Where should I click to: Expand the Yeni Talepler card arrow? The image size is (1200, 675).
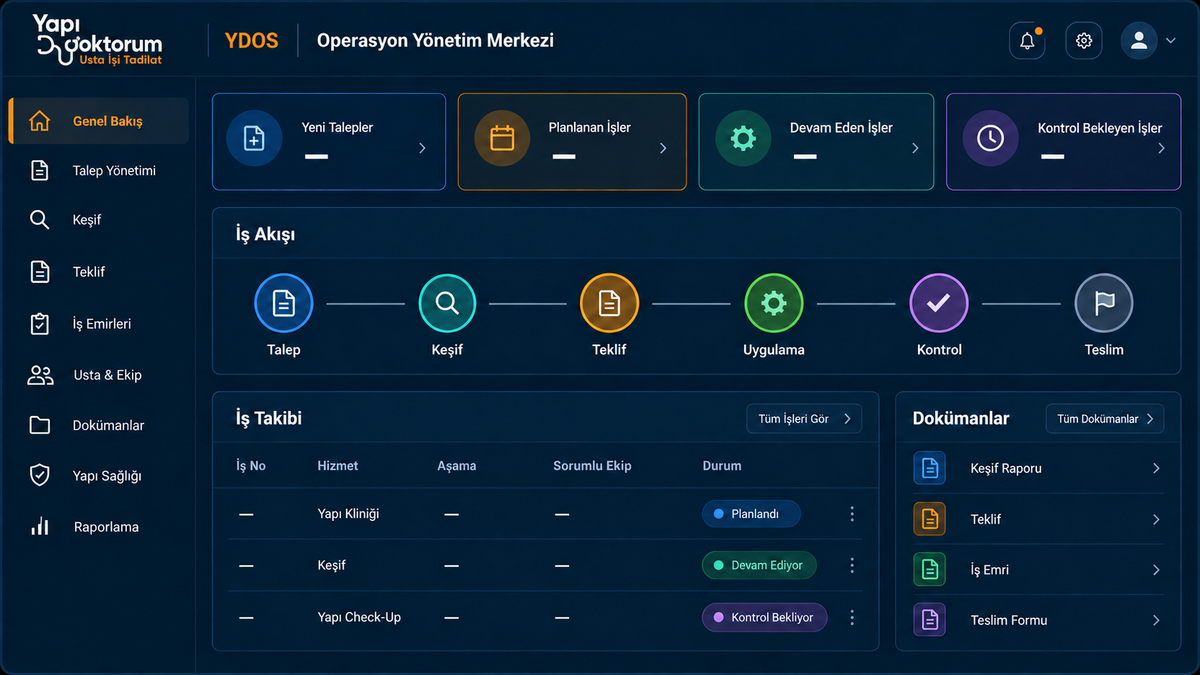[422, 148]
